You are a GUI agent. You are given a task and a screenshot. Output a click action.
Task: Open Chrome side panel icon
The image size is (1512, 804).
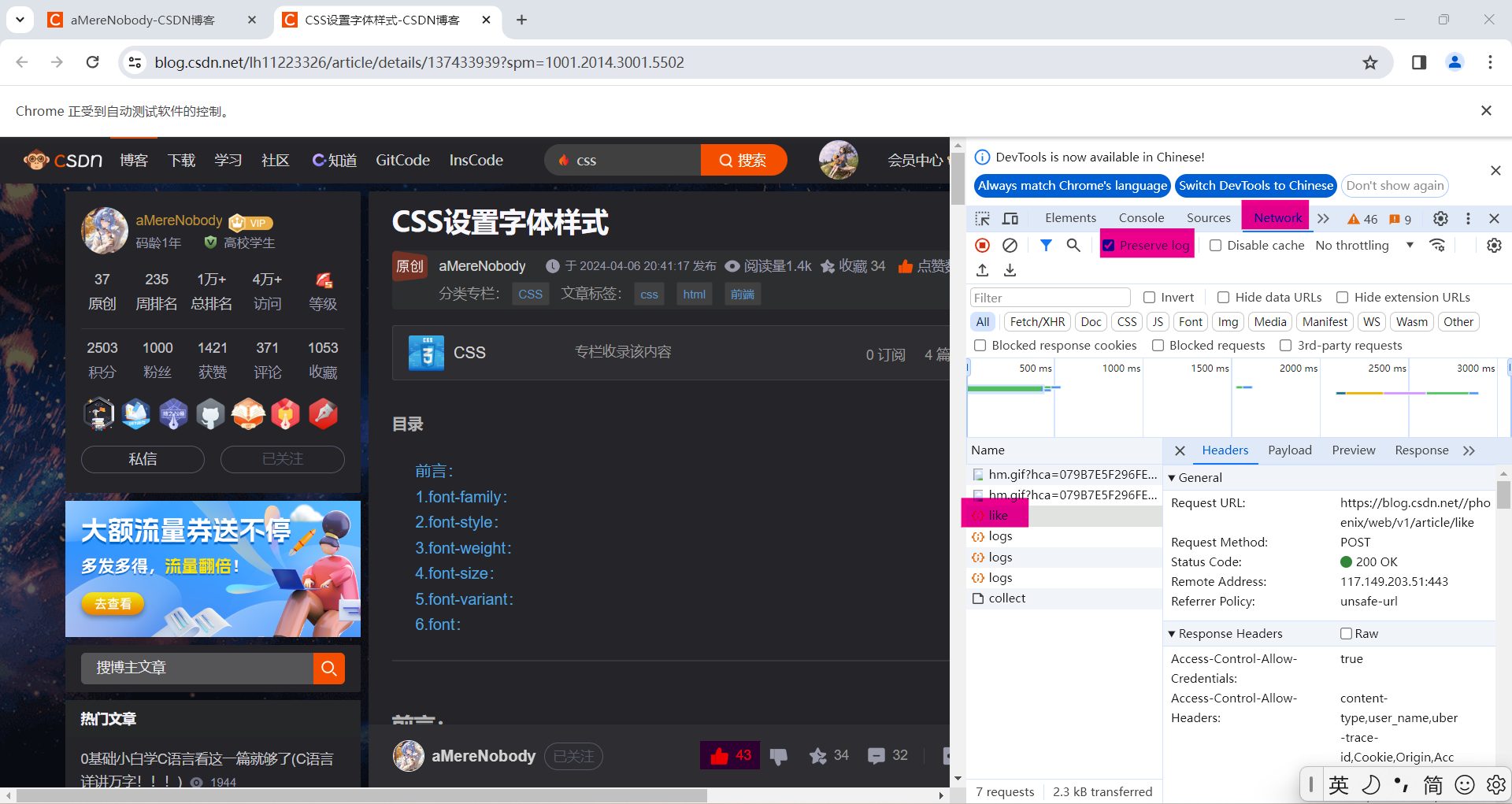(1419, 62)
